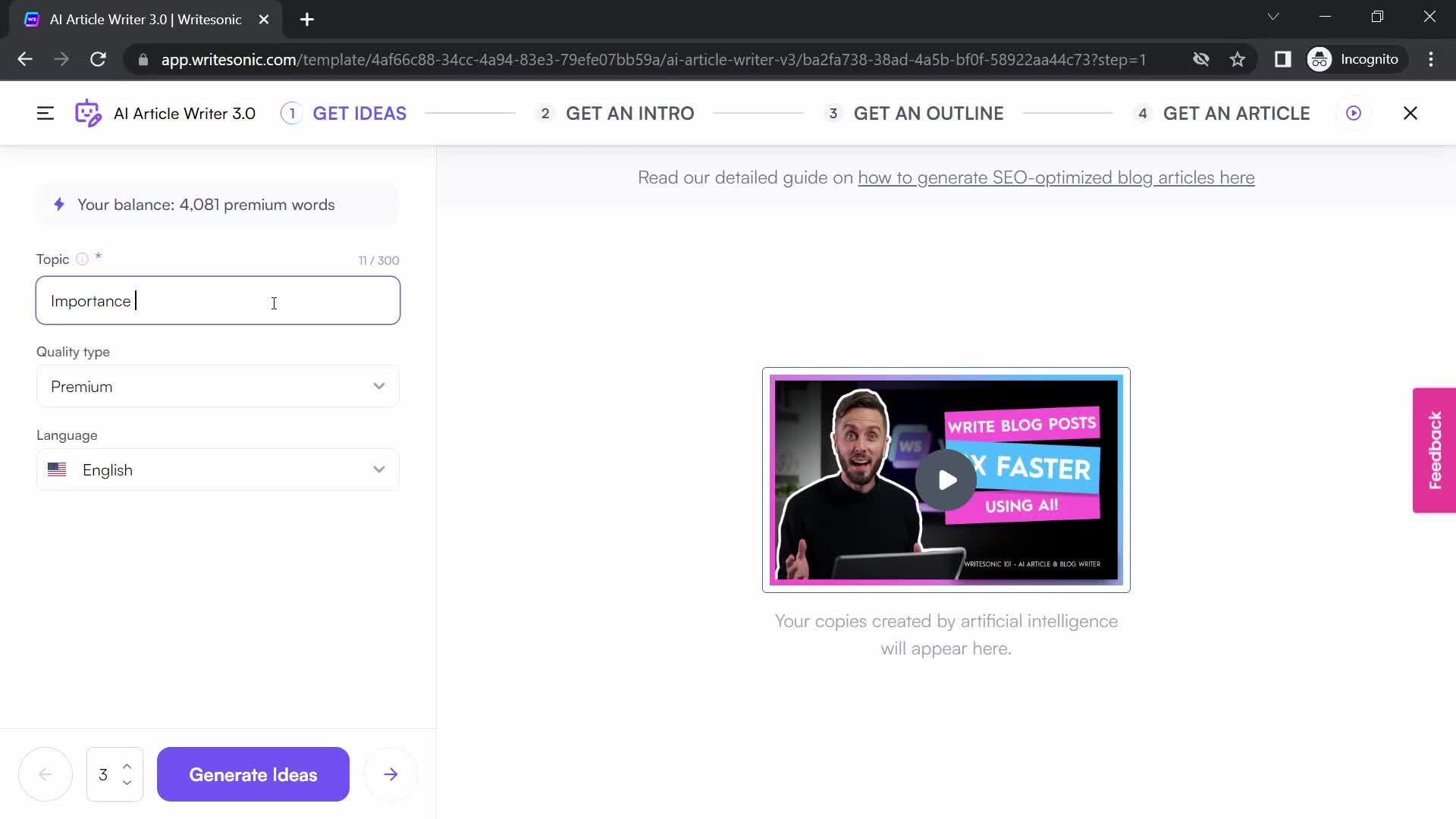Viewport: 1456px width, 819px height.
Task: Select the GET AN OUTLINE tab
Action: click(929, 113)
